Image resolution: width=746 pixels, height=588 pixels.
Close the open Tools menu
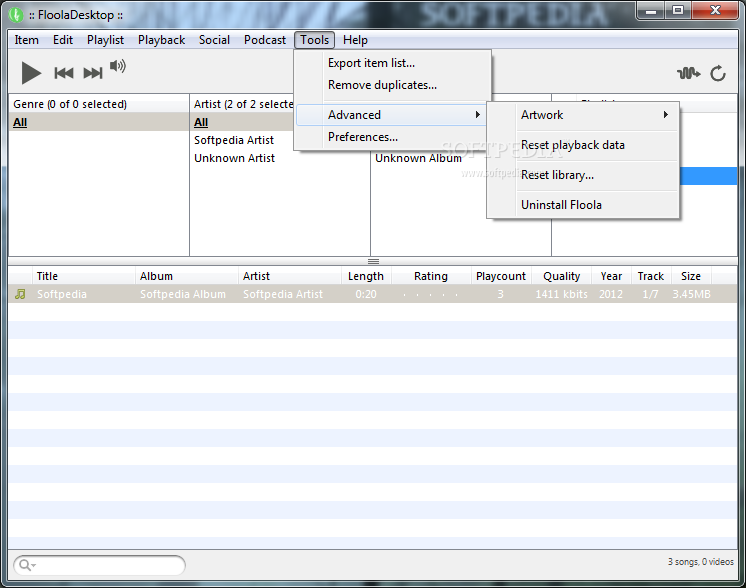pyautogui.click(x=314, y=40)
